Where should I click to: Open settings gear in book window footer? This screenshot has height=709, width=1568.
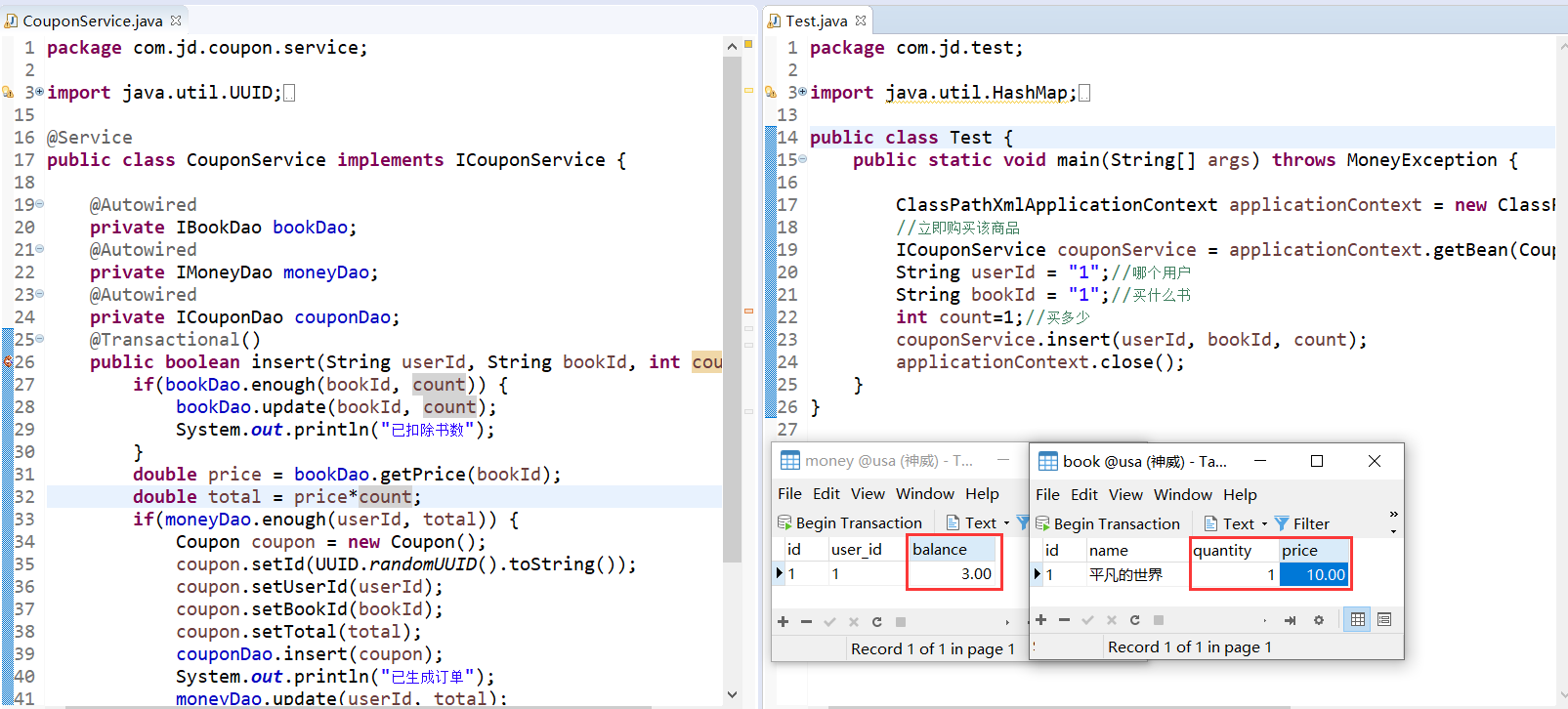(x=1319, y=620)
